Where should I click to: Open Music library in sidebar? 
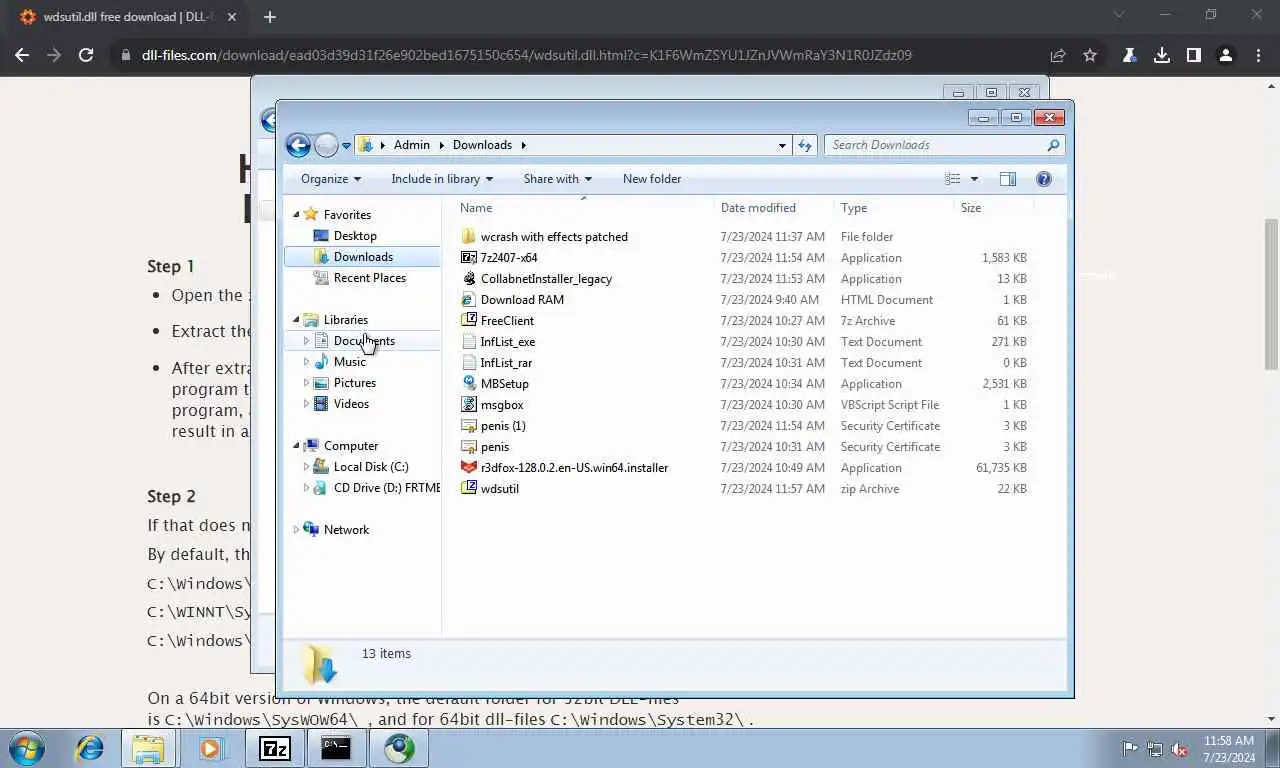(349, 362)
